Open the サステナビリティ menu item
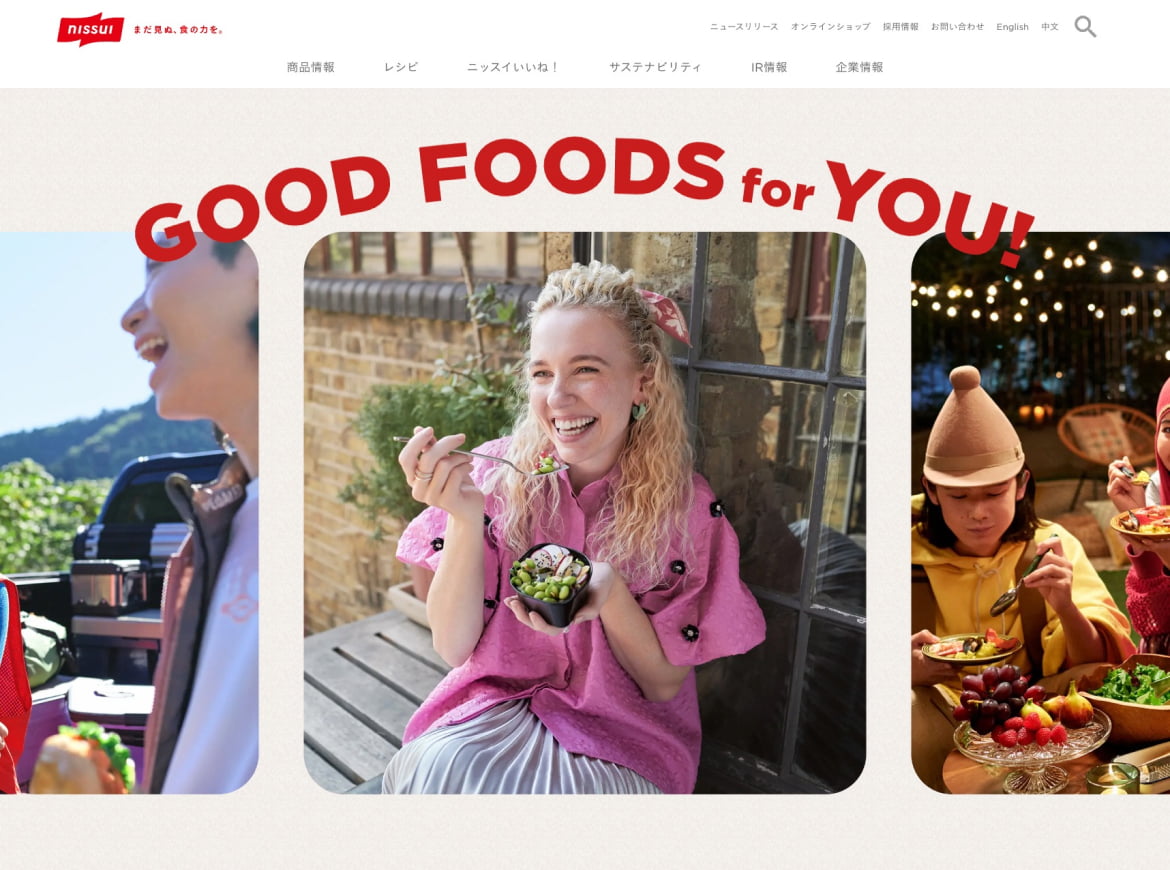 (x=655, y=67)
